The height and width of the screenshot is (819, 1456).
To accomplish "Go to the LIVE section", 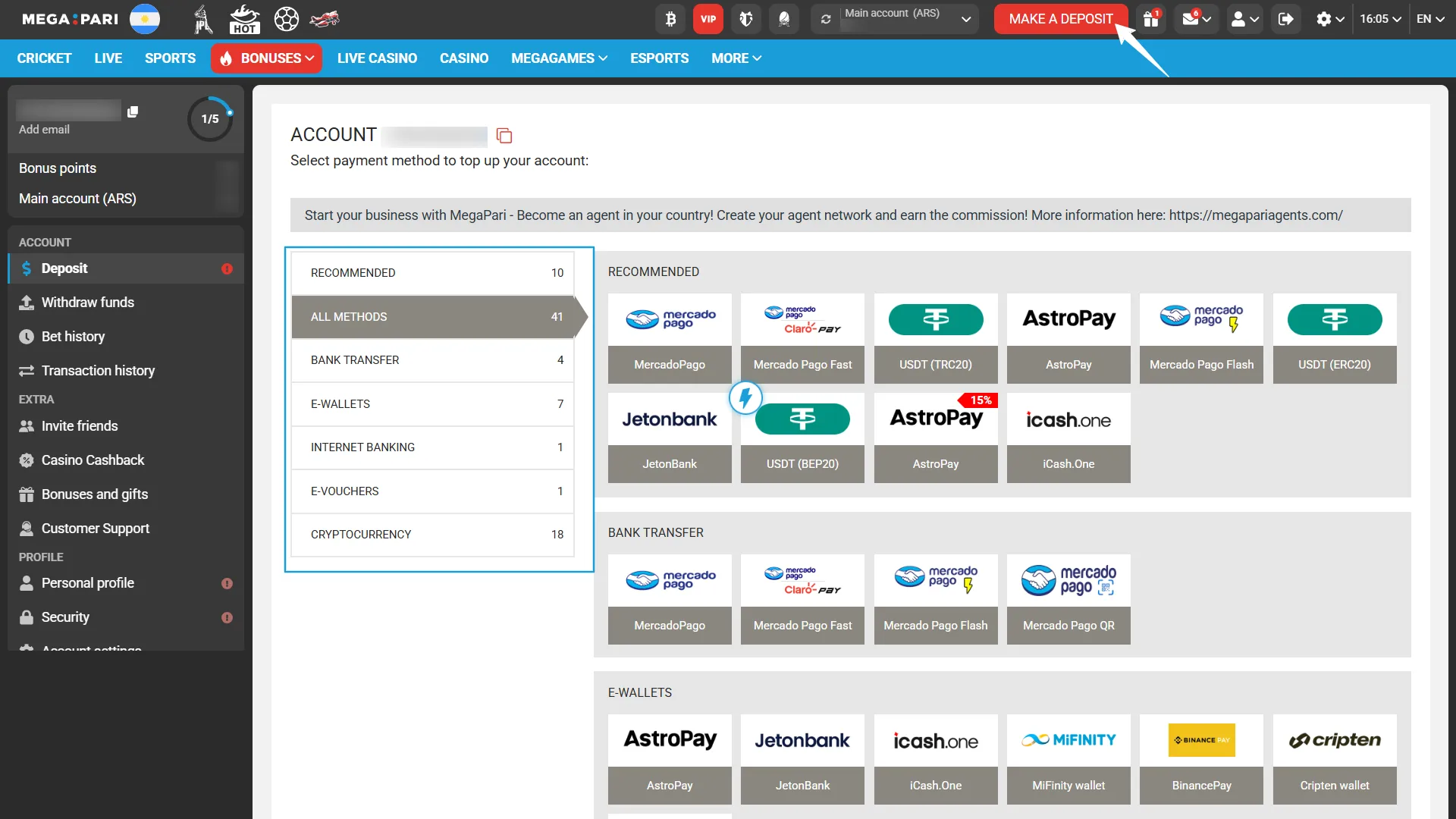I will [x=108, y=58].
